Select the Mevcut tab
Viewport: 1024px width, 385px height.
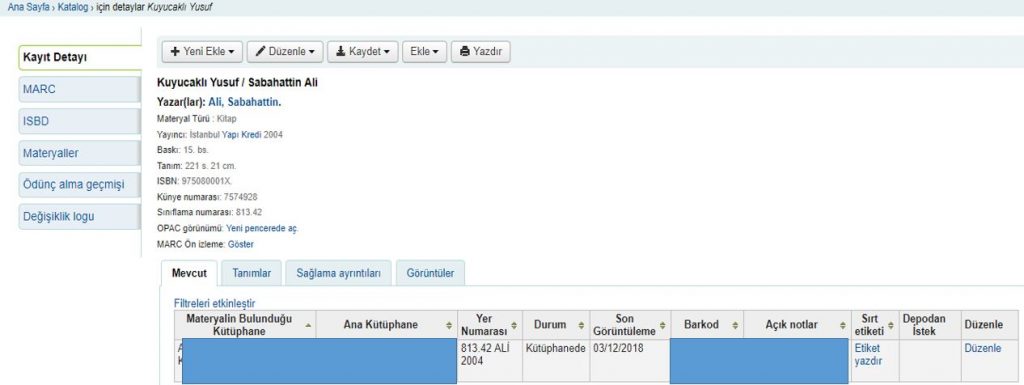[x=189, y=273]
